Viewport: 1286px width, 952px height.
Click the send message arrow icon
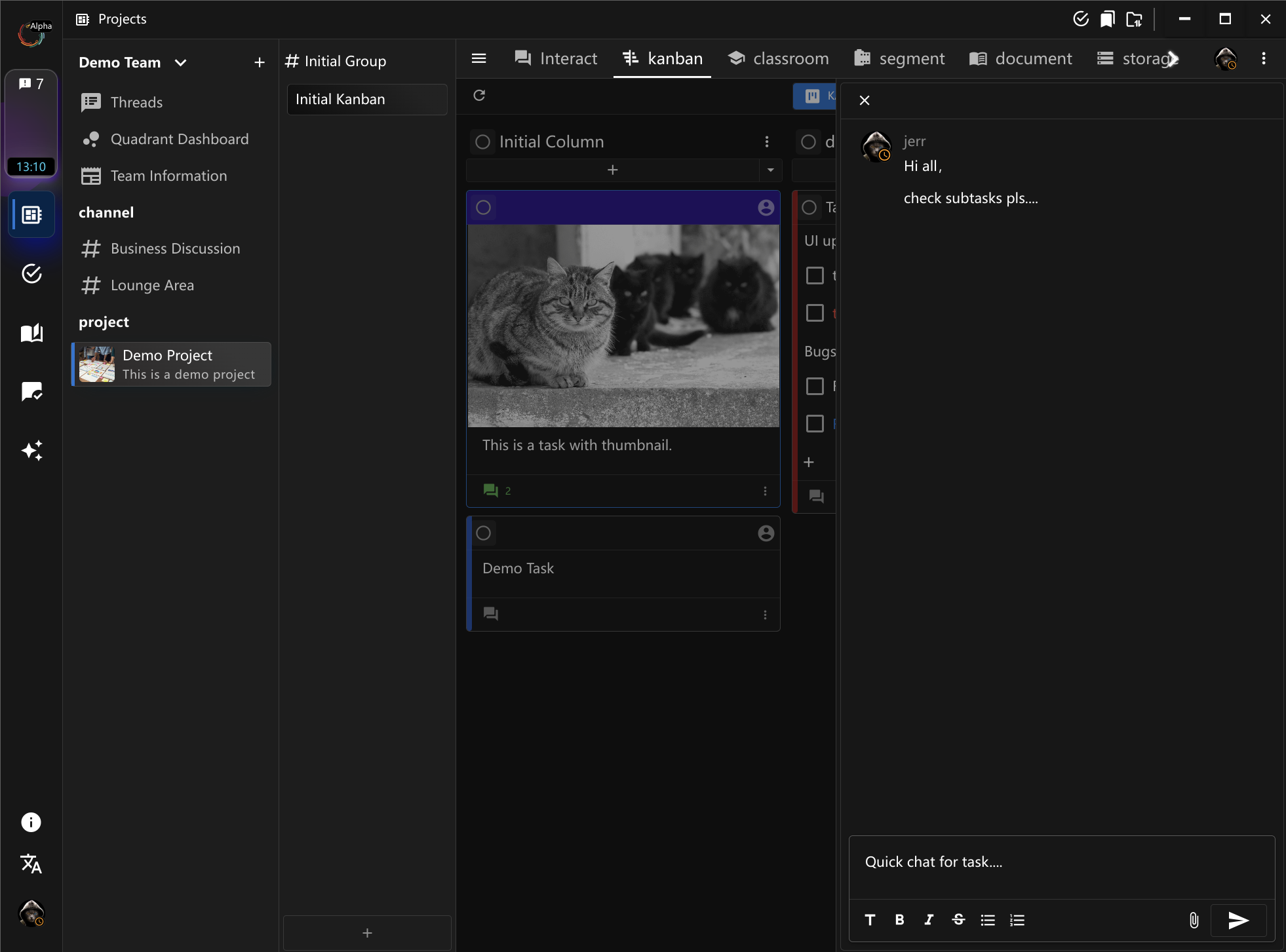click(1237, 920)
